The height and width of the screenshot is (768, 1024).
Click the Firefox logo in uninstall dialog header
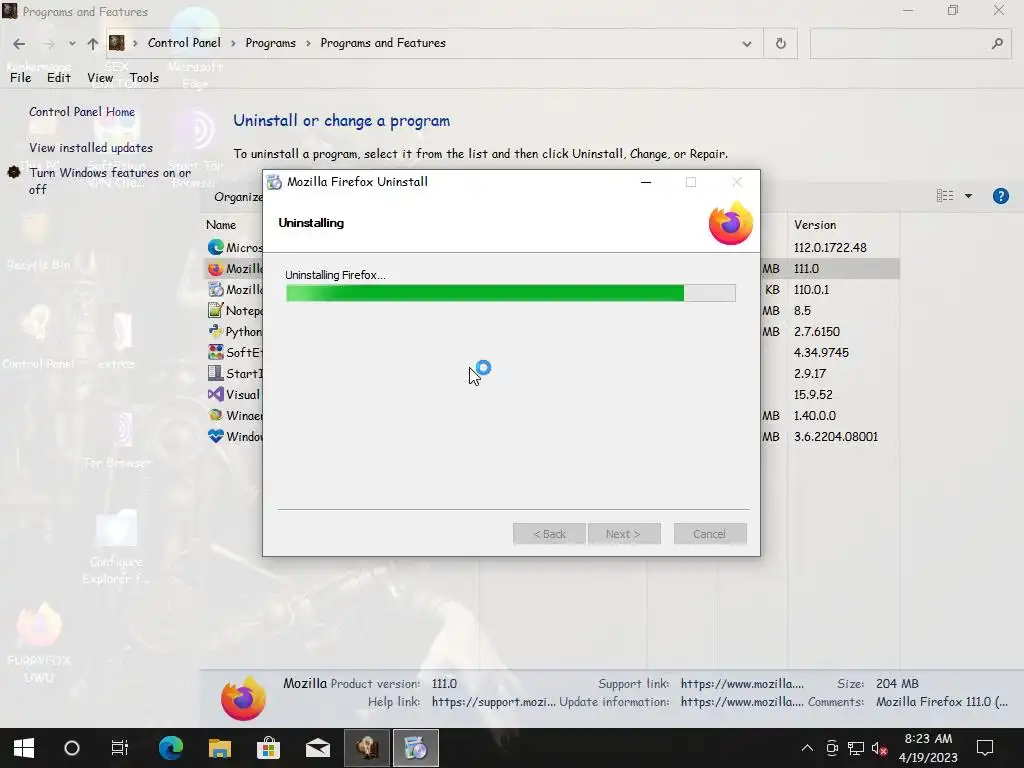pos(731,223)
